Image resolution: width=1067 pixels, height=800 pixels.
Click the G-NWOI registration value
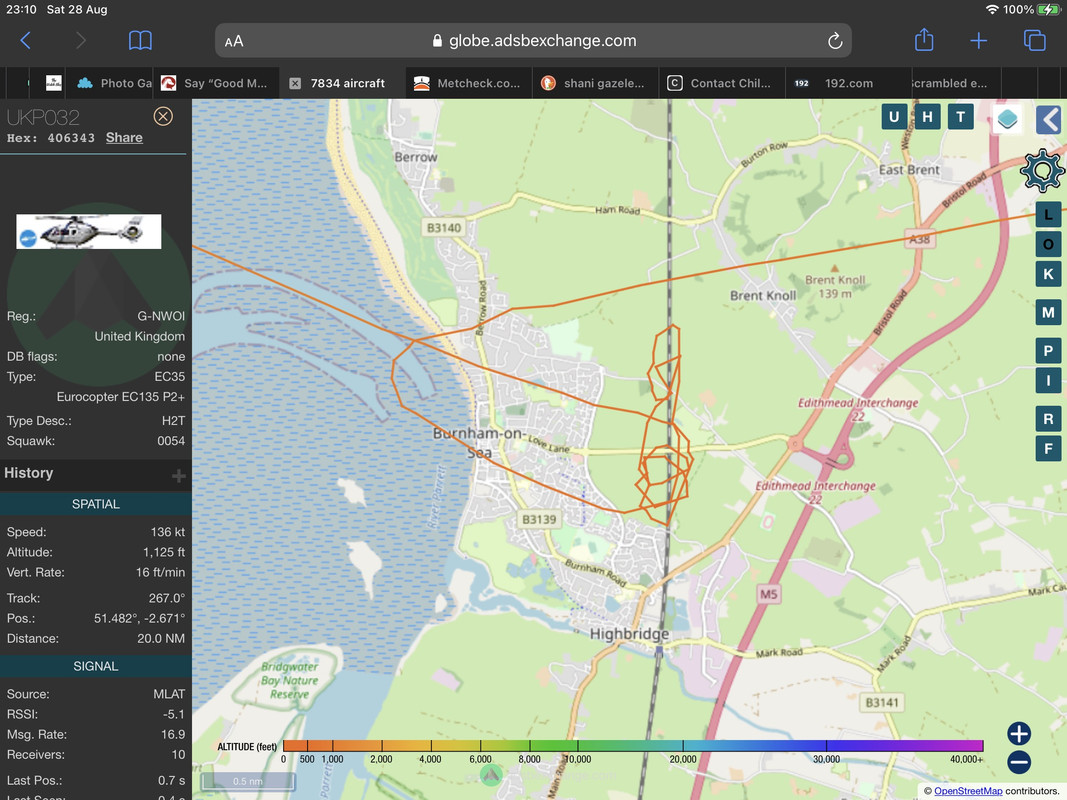(x=161, y=316)
